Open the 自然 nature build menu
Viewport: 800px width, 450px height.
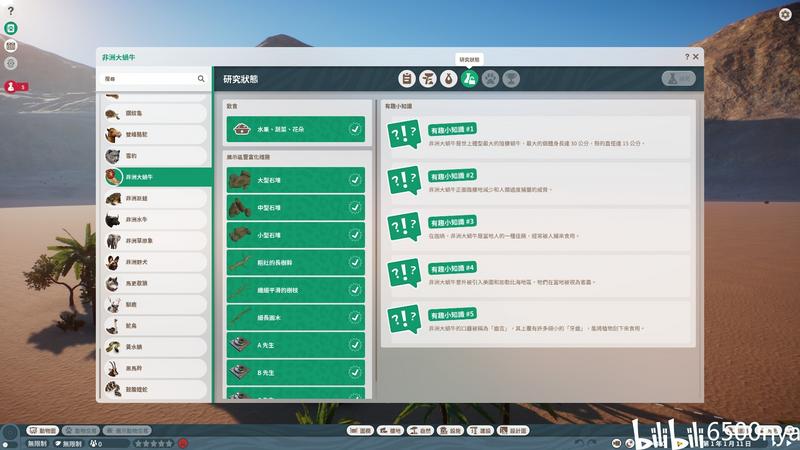point(420,431)
